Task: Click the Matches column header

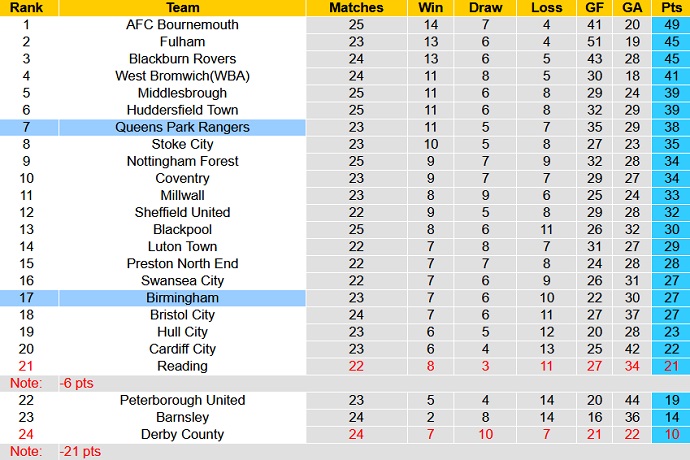Action: pyautogui.click(x=356, y=7)
